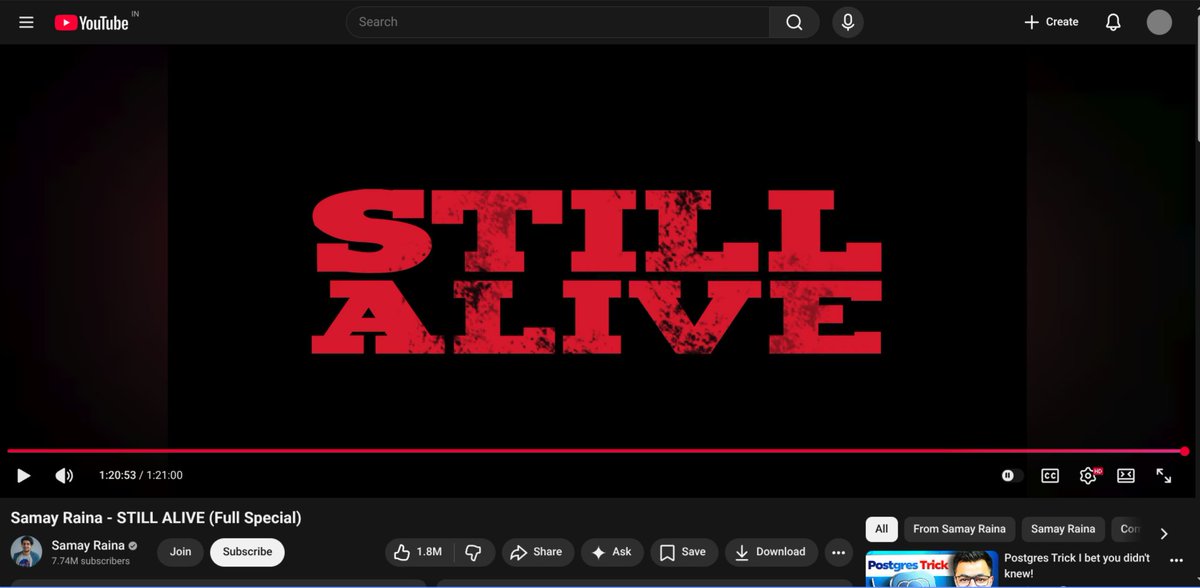Image resolution: width=1200 pixels, height=588 pixels.
Task: Open more actions ellipsis menu
Action: click(x=838, y=552)
